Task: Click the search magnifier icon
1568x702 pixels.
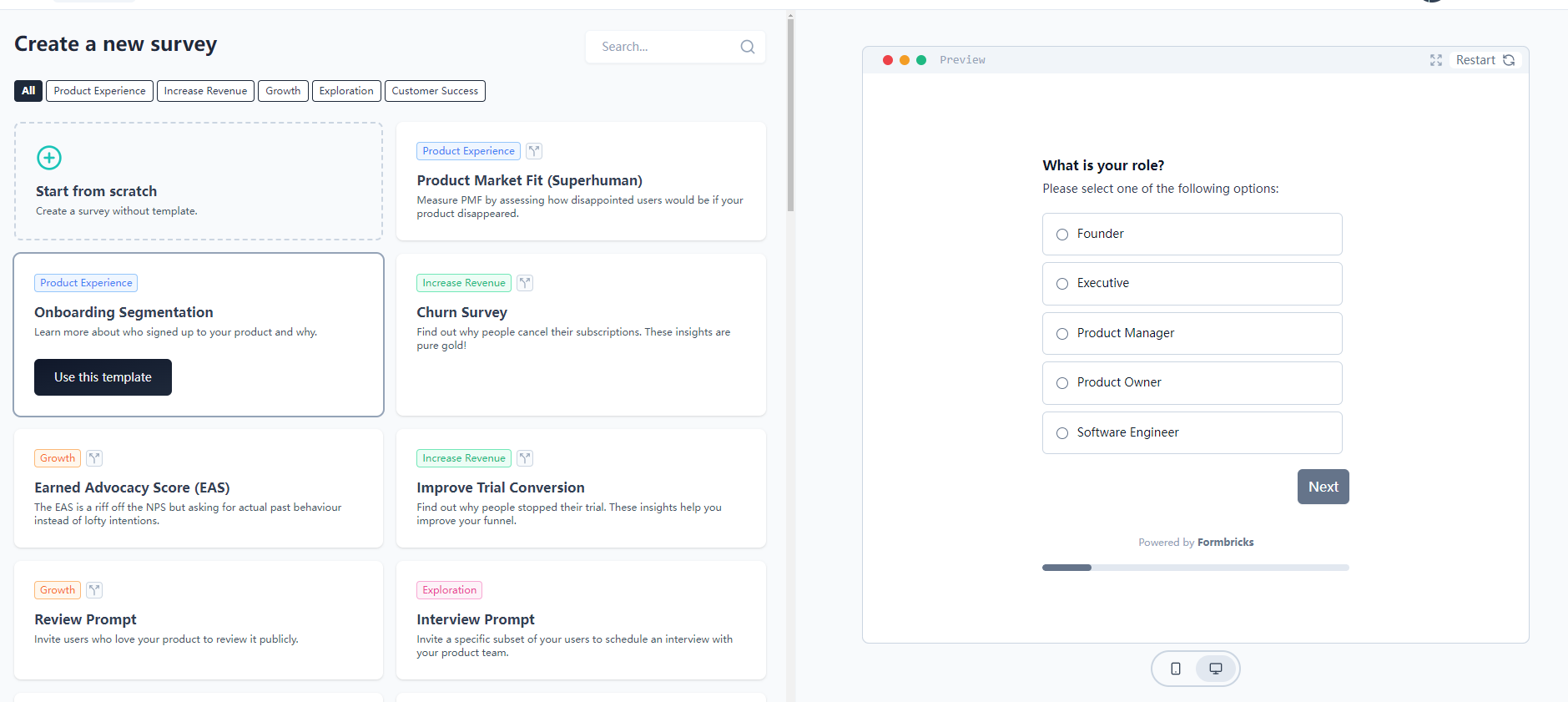Action: click(747, 47)
